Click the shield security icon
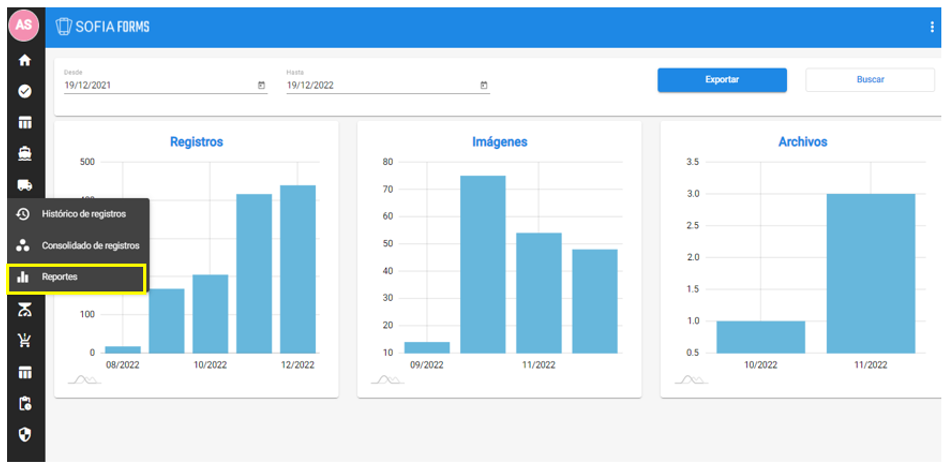 tap(24, 435)
